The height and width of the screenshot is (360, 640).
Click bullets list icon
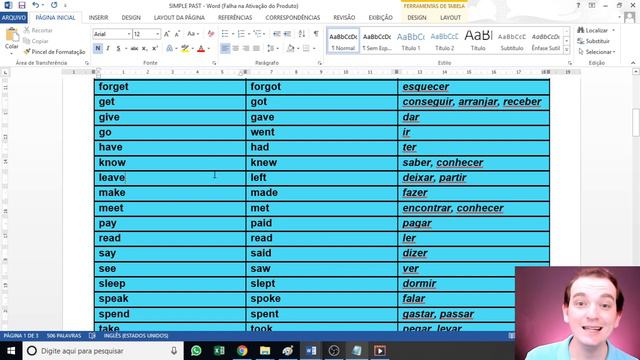click(225, 34)
